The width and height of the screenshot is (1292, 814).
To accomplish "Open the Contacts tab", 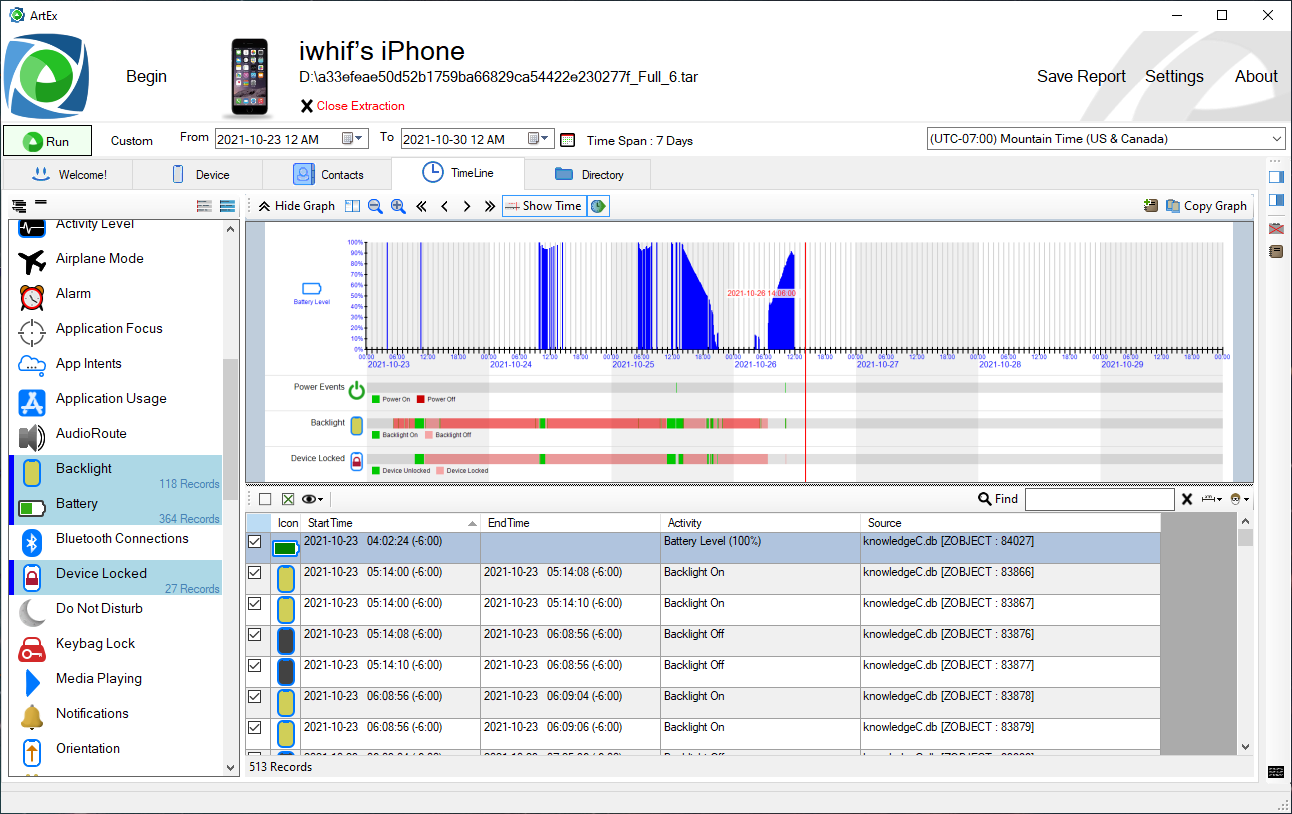I will pyautogui.click(x=327, y=174).
